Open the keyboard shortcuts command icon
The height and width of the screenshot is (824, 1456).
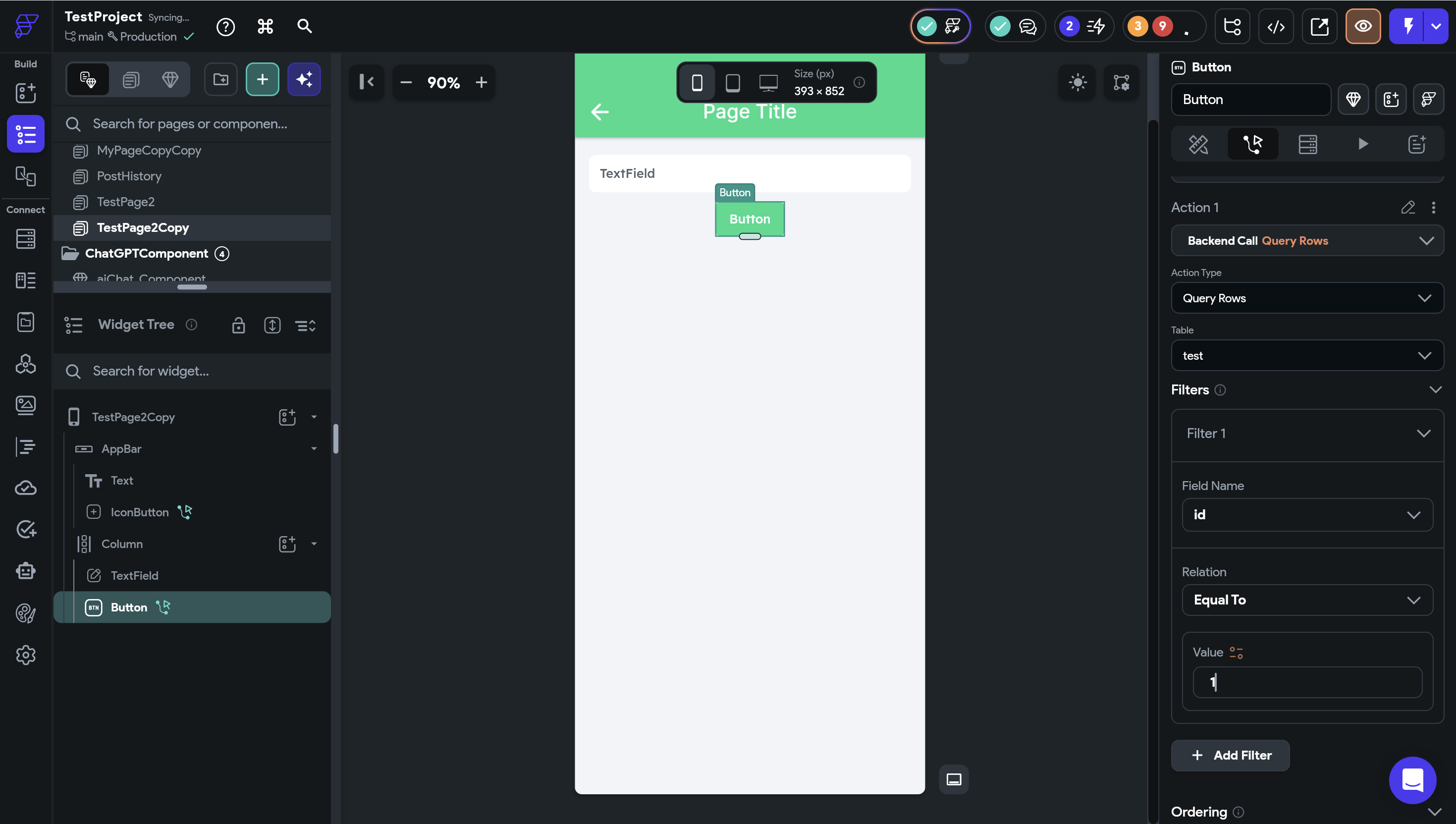click(x=265, y=26)
